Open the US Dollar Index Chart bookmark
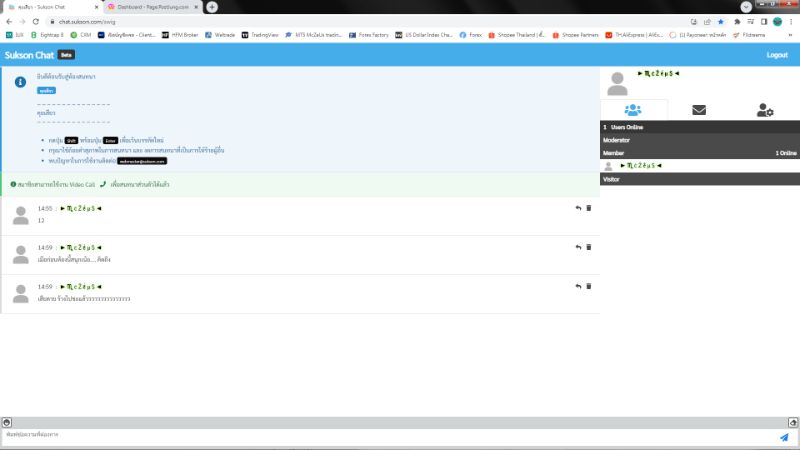800x450 pixels. click(x=423, y=35)
